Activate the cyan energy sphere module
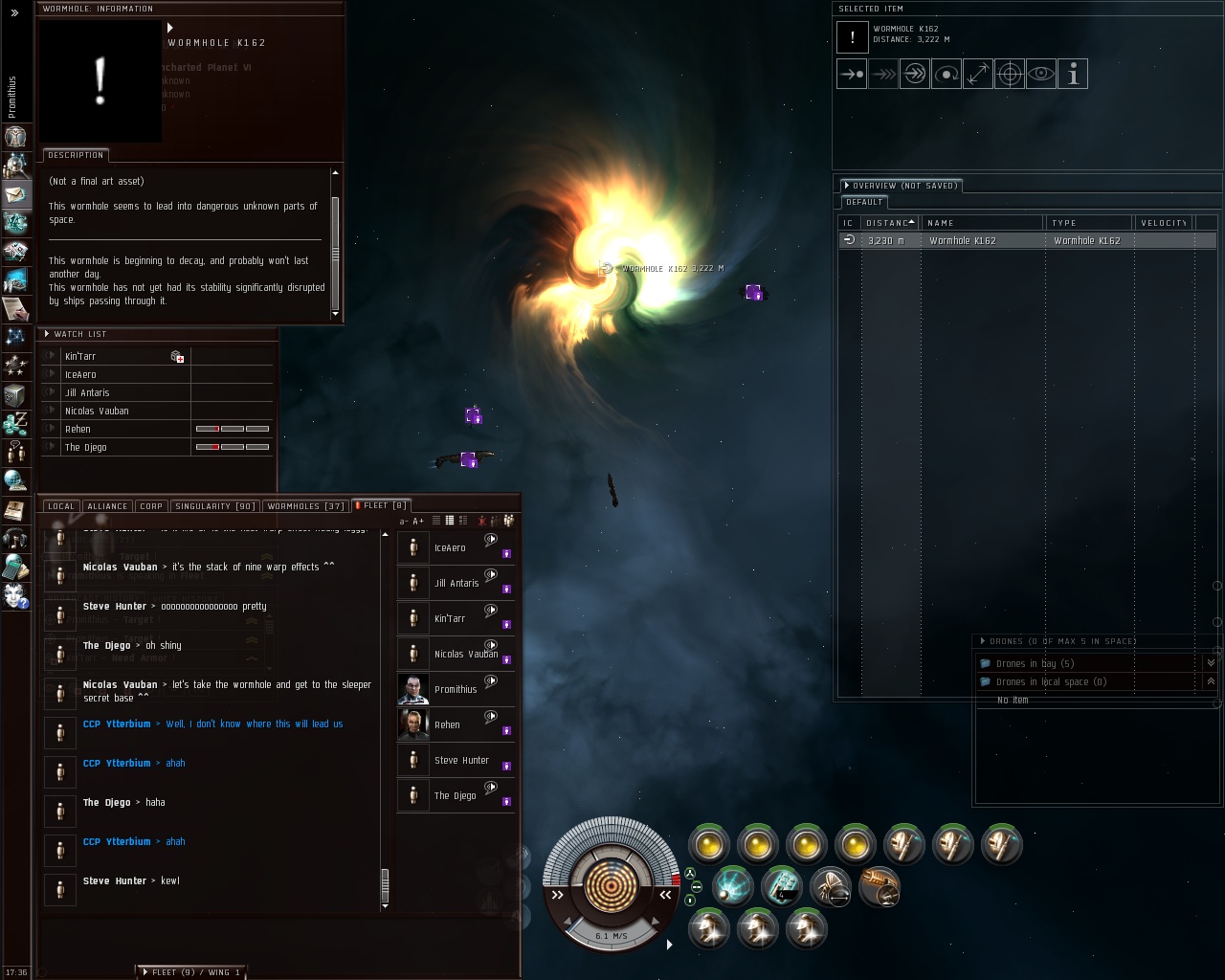This screenshot has width=1225, height=980. 733,886
